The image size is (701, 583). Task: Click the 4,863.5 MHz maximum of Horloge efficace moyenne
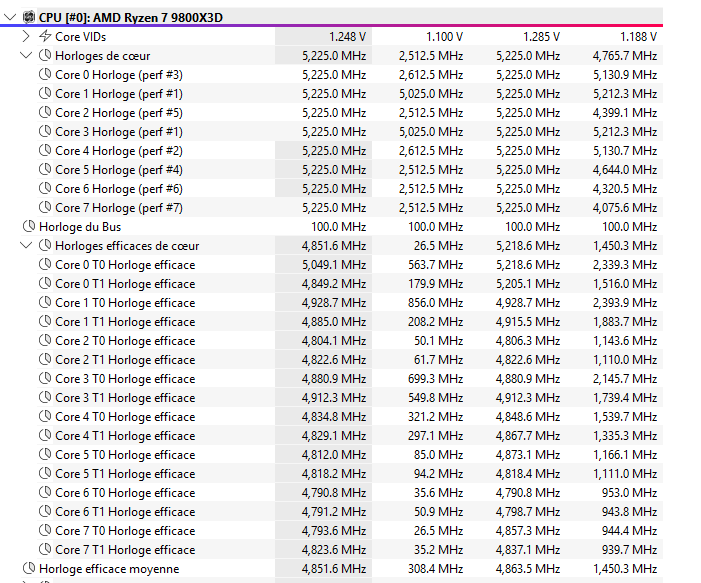pyautogui.click(x=528, y=569)
